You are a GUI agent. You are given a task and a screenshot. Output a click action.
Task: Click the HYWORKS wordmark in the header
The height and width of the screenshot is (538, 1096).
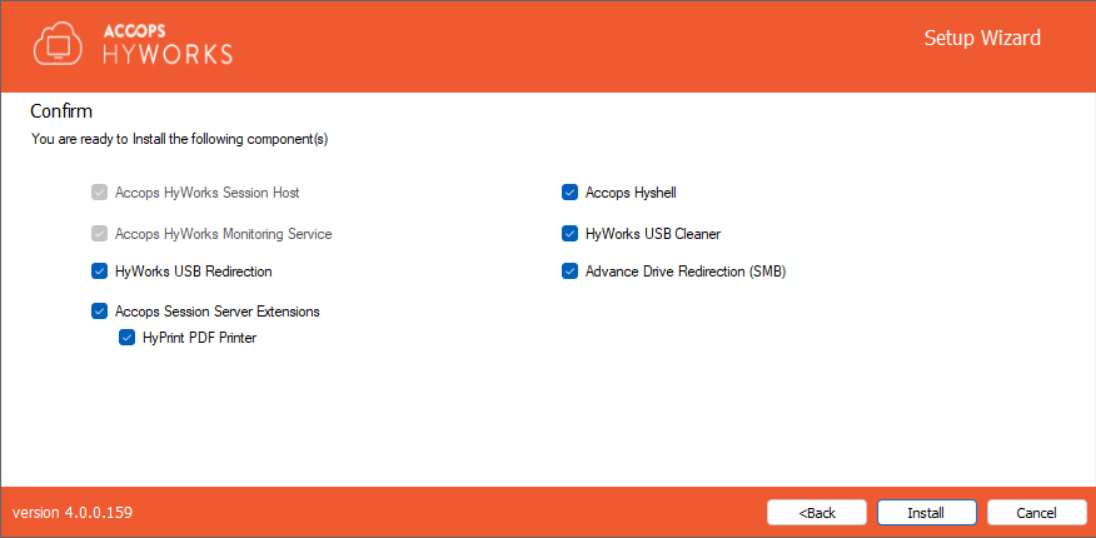click(168, 54)
